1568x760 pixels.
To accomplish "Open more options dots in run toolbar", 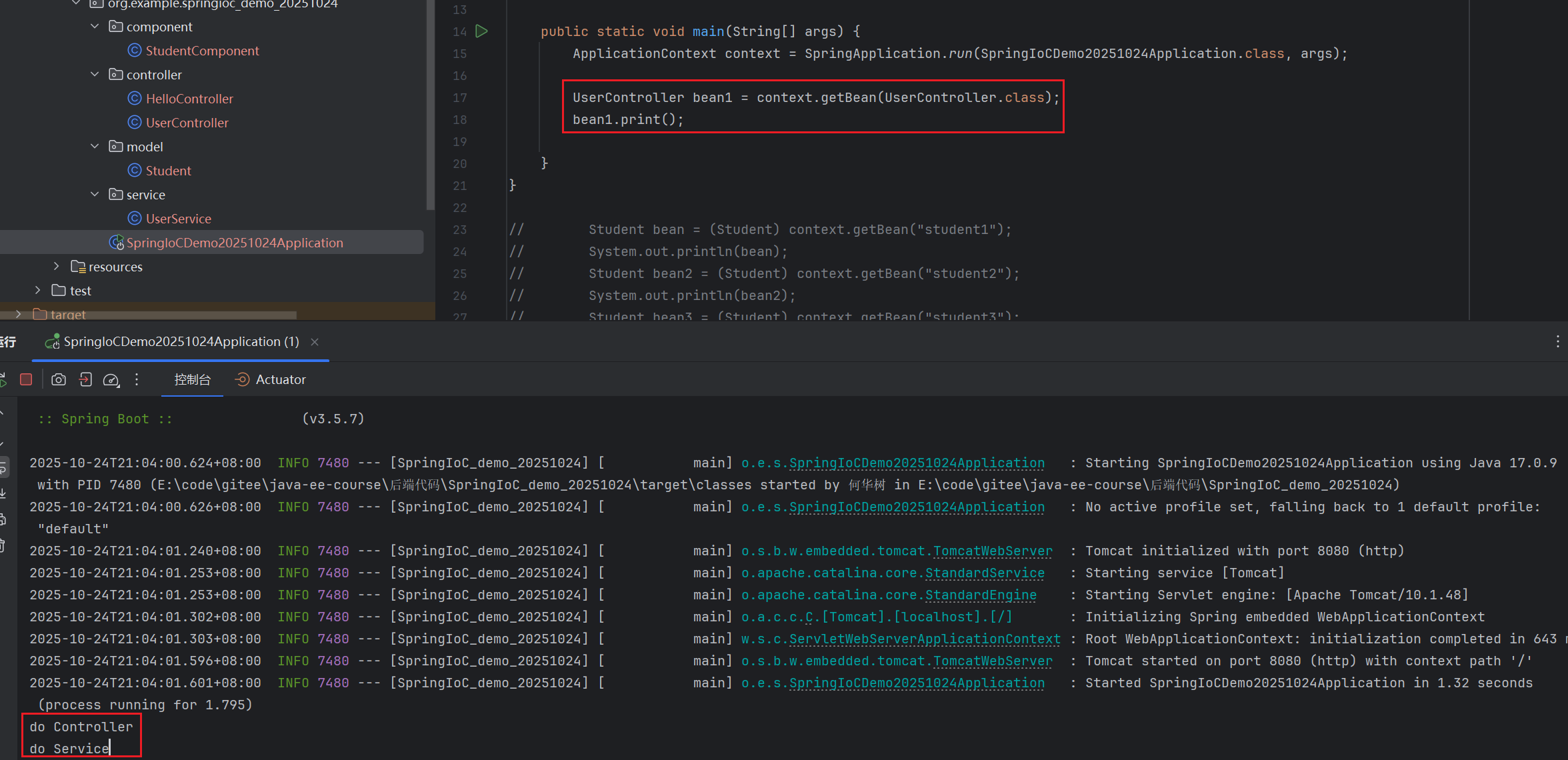I will click(137, 379).
